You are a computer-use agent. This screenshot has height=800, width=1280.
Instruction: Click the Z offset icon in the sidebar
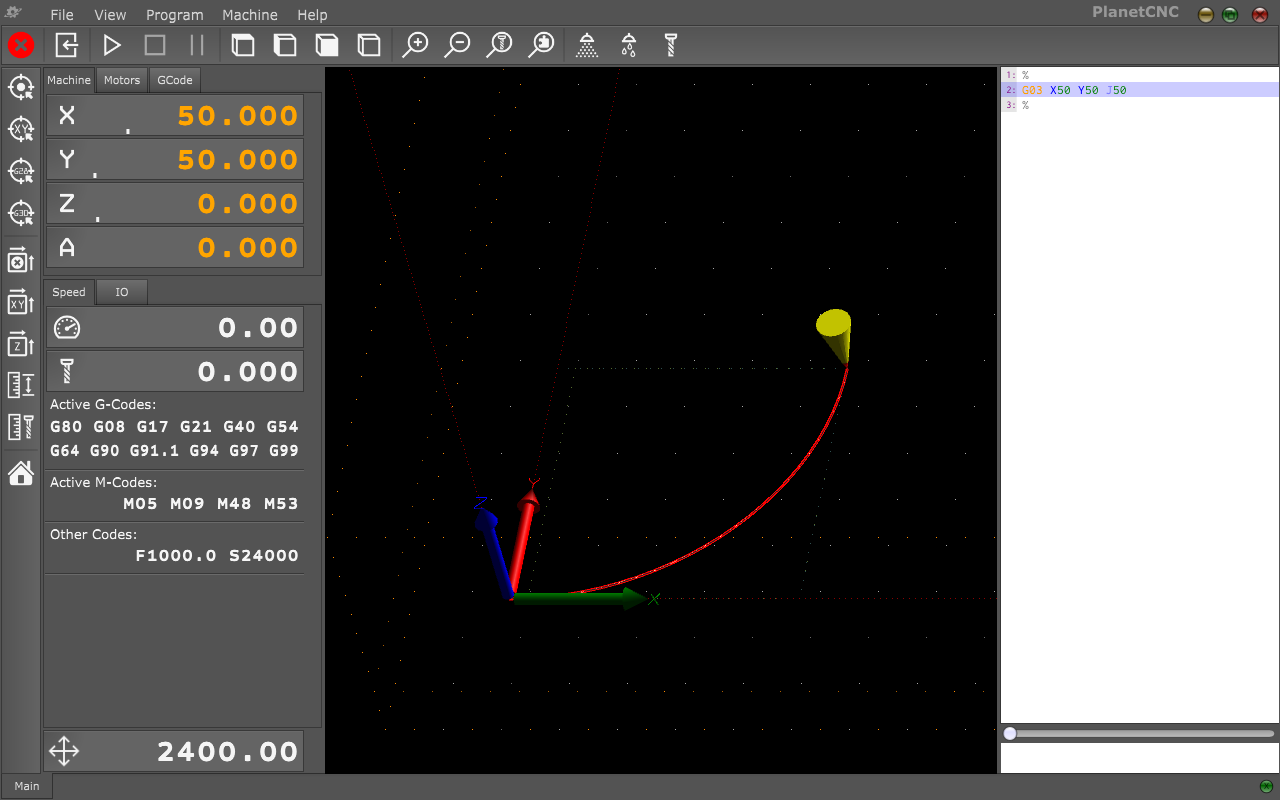coord(21,344)
